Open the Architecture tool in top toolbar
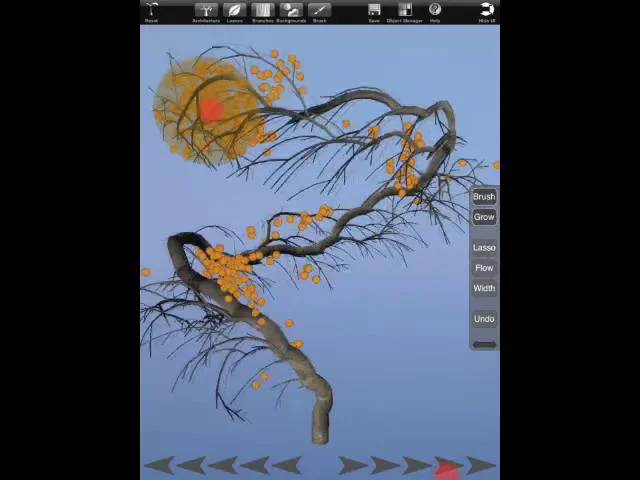This screenshot has height=480, width=640. 206,12
